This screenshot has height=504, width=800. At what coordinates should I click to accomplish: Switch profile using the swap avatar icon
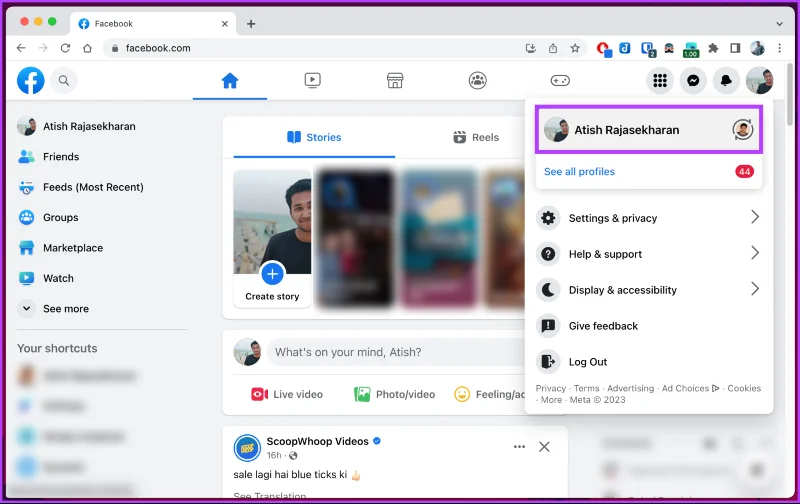(743, 130)
